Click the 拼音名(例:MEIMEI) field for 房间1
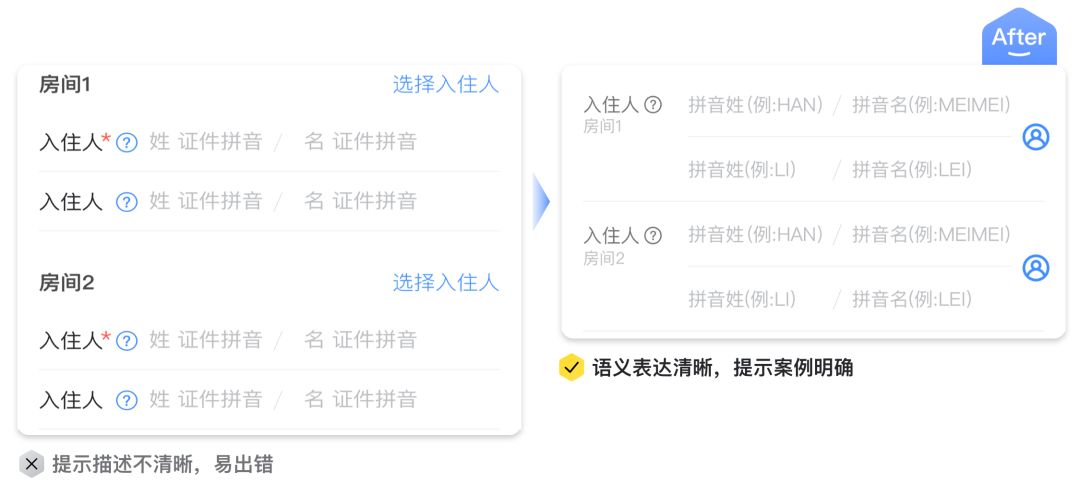 pos(931,105)
